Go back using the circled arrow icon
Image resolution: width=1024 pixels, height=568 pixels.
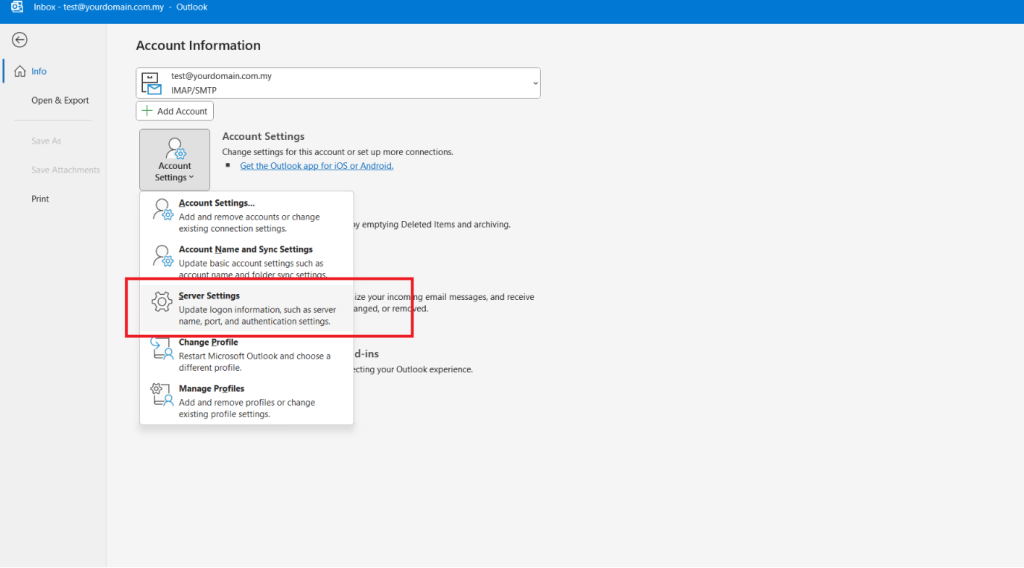click(20, 40)
